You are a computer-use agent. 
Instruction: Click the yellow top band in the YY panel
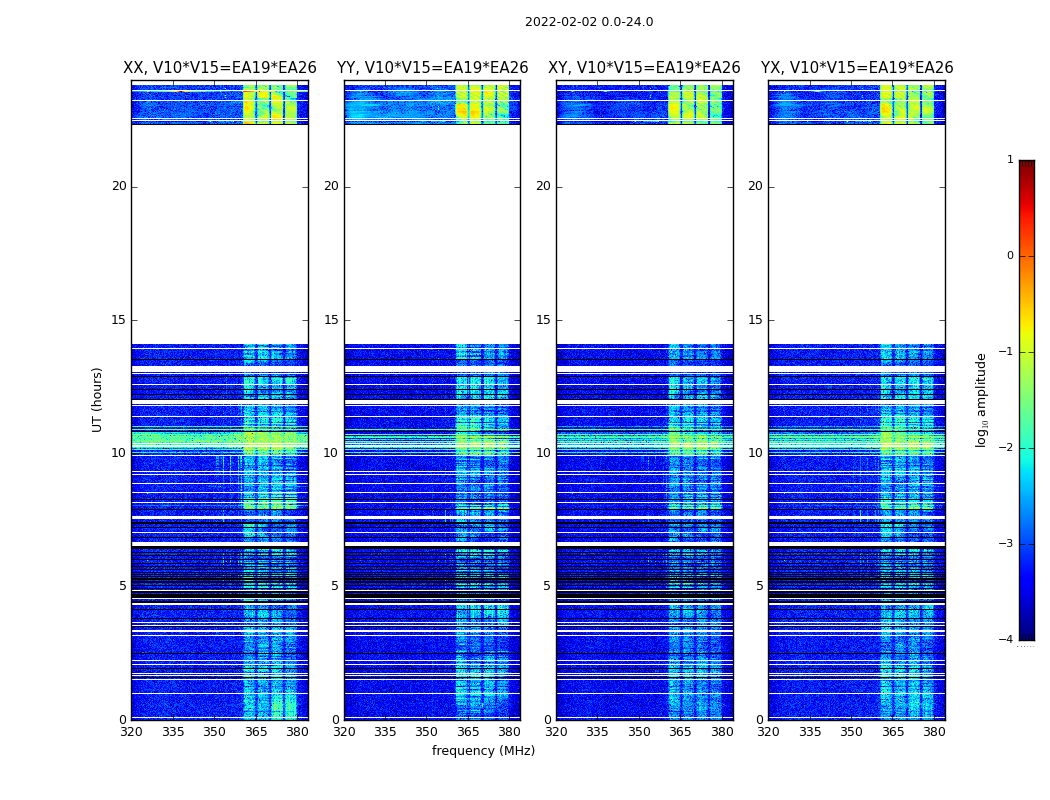click(x=482, y=104)
